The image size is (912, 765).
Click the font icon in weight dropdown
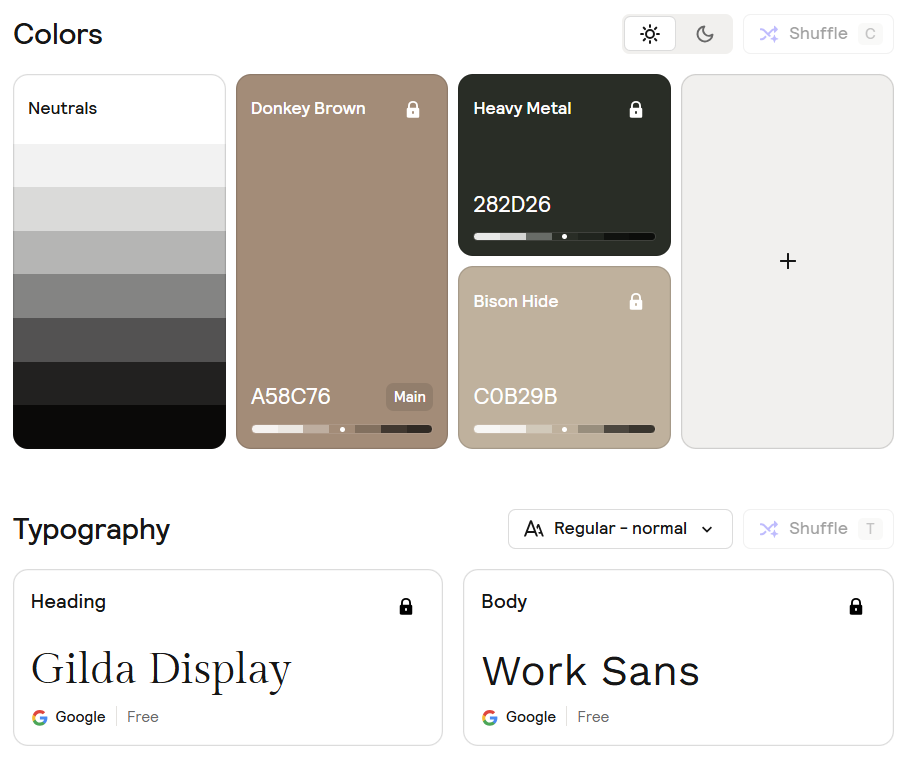tap(534, 529)
